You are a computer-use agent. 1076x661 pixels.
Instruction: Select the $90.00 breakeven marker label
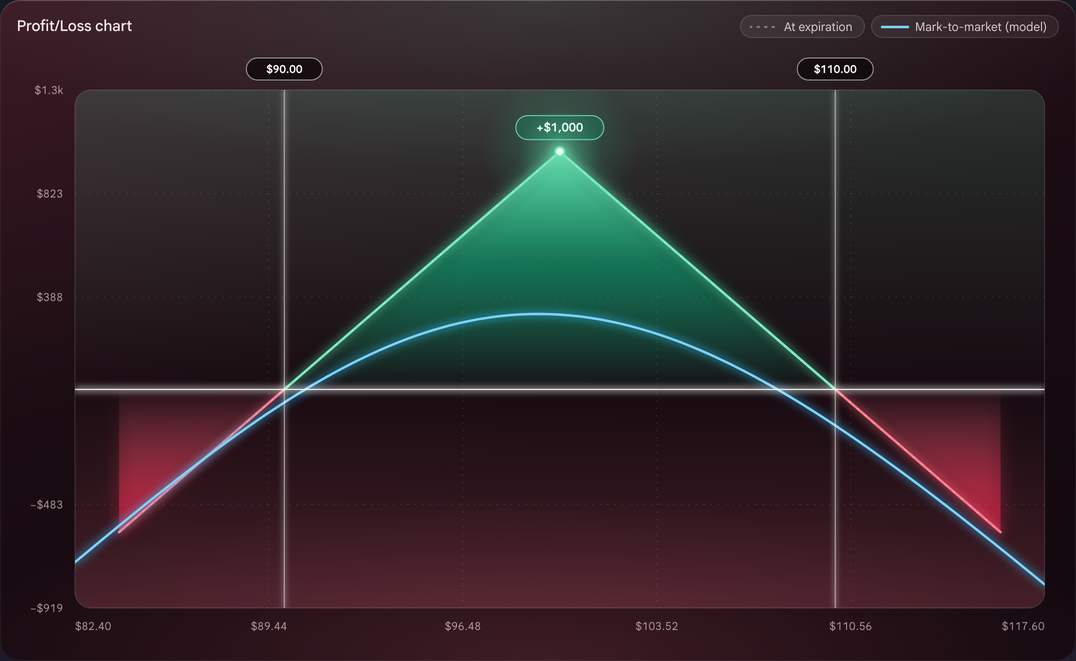(x=284, y=69)
